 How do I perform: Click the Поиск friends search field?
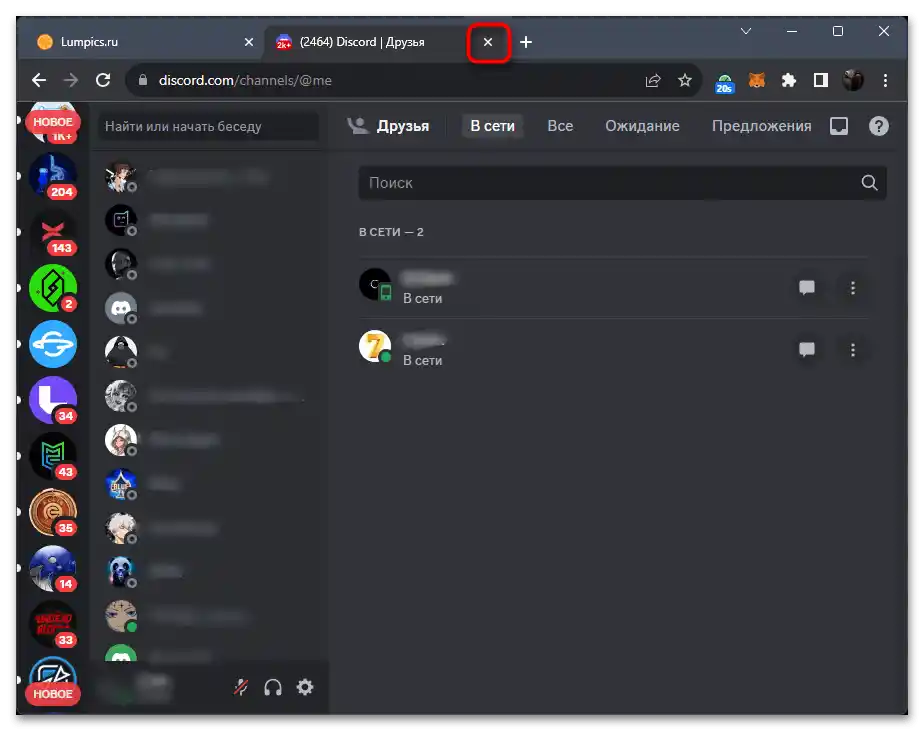point(622,183)
